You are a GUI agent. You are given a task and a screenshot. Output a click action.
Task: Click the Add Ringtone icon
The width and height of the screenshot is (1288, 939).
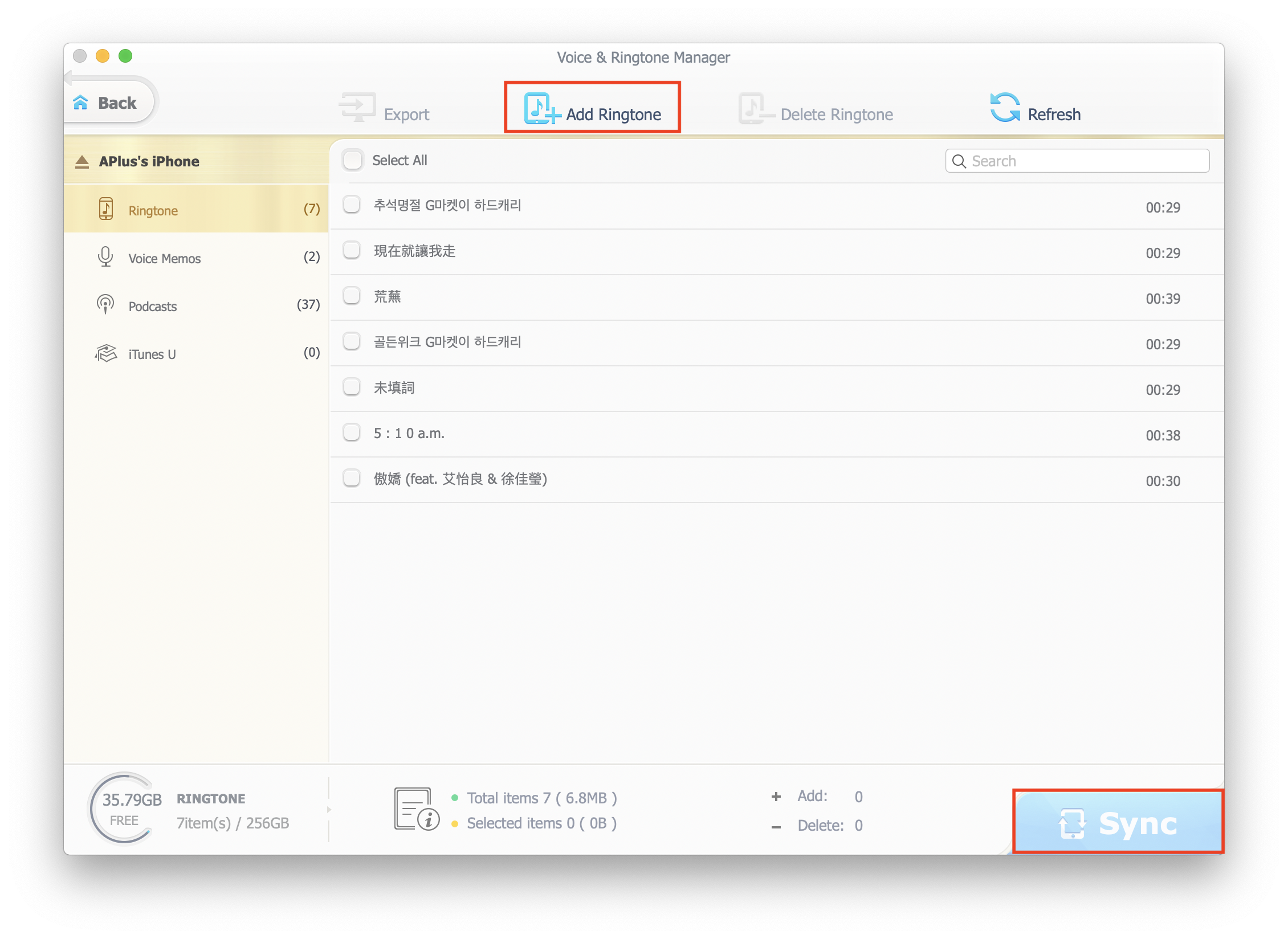pyautogui.click(x=542, y=108)
